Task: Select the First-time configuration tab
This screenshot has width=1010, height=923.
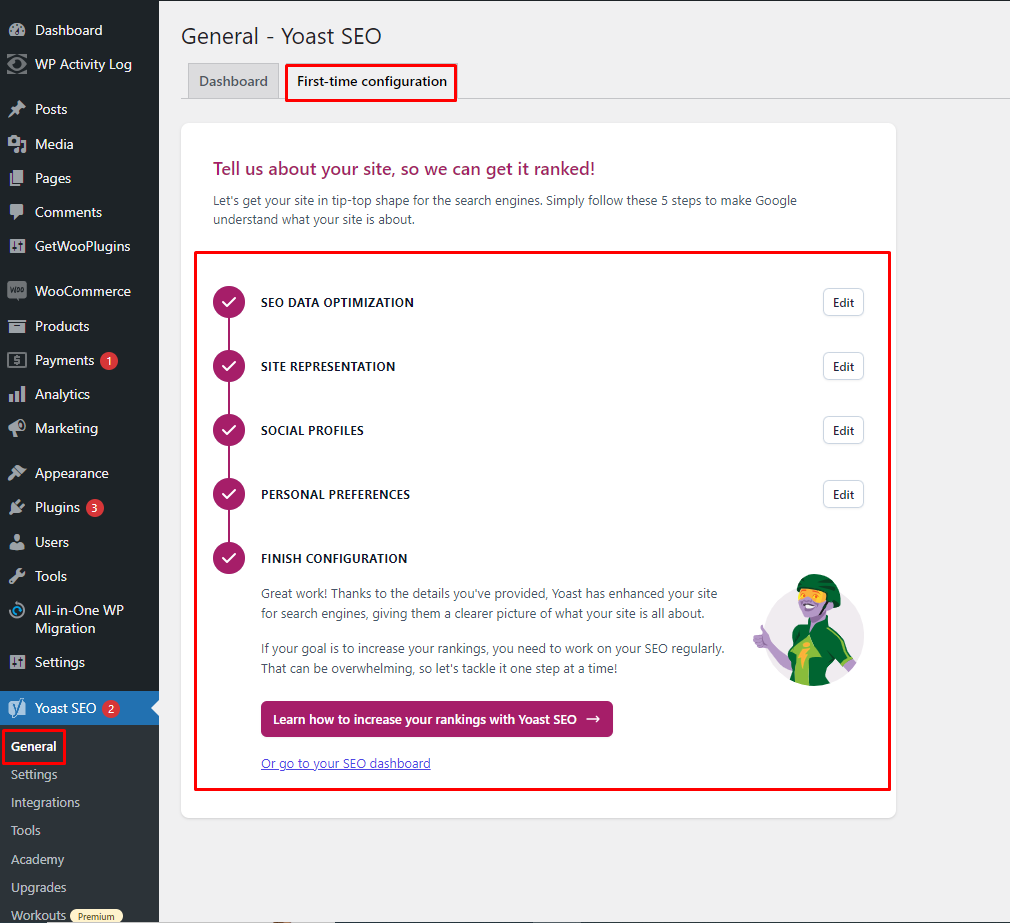Action: coord(372,81)
